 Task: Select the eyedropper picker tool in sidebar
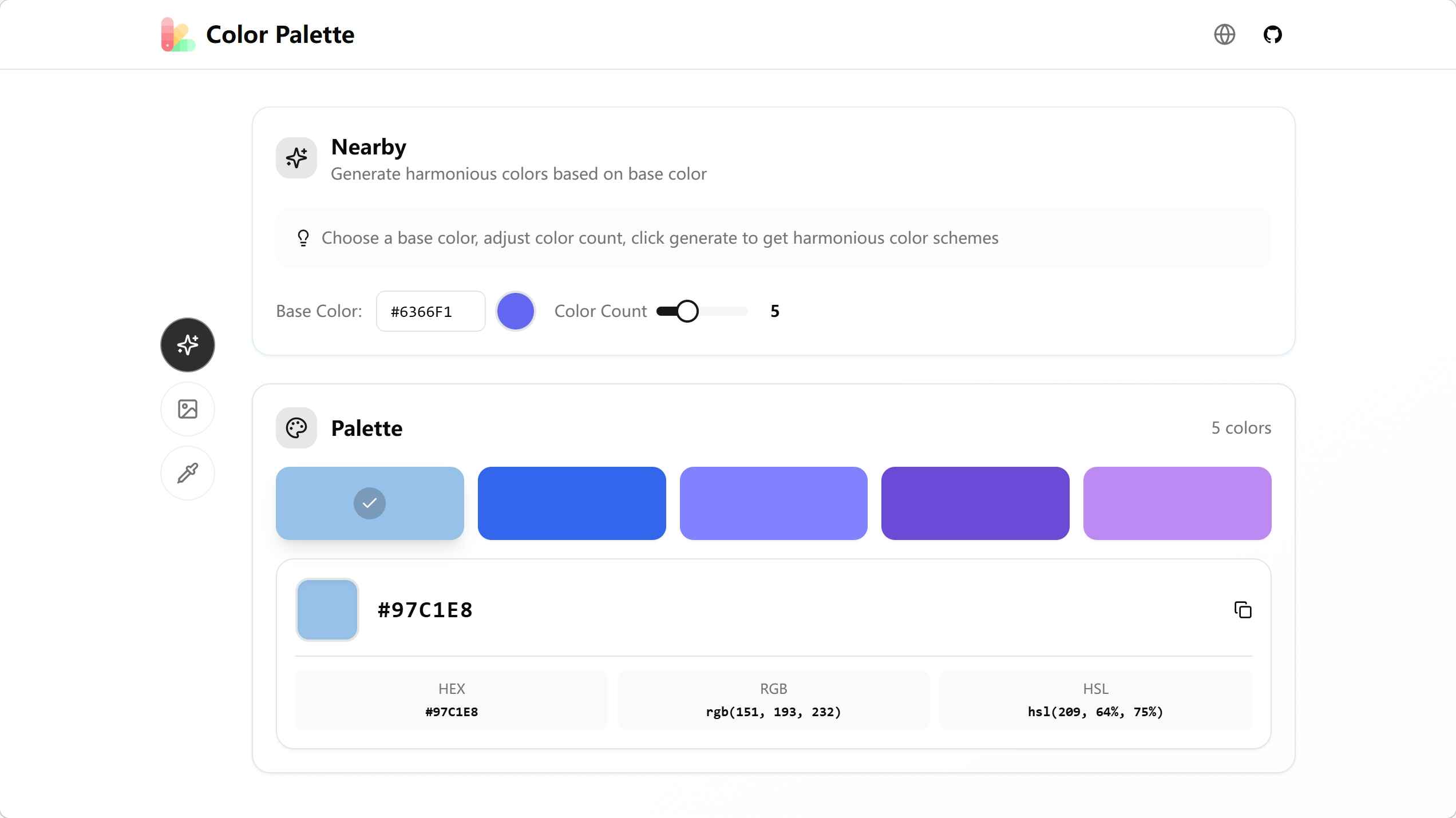click(187, 473)
